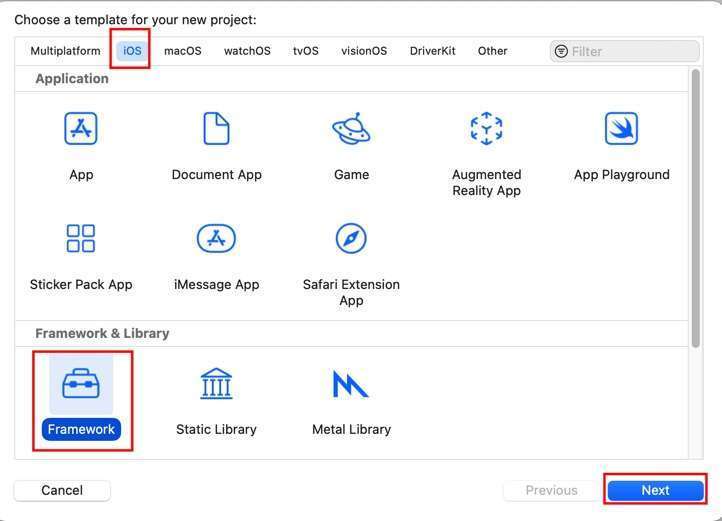The width and height of the screenshot is (722, 521).
Task: Switch to the watchOS tab
Action: (247, 51)
